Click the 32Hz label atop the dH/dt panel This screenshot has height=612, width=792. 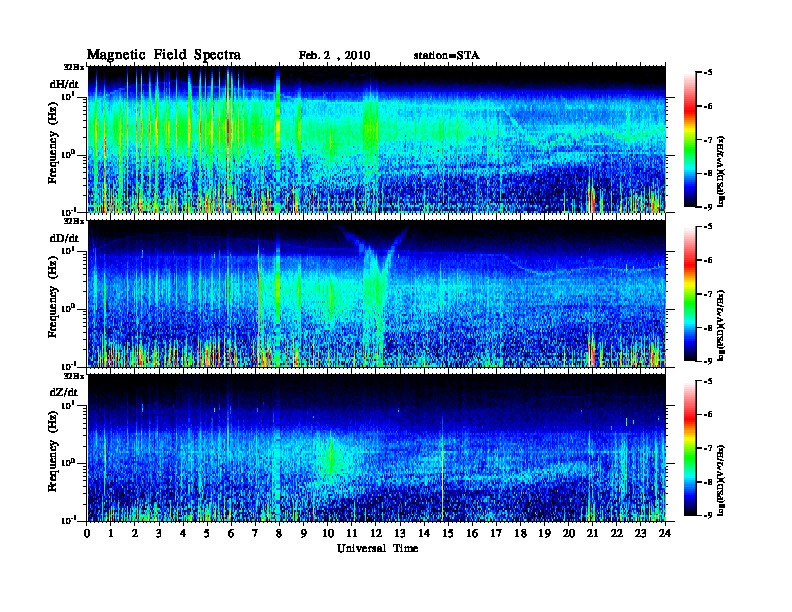[x=73, y=67]
